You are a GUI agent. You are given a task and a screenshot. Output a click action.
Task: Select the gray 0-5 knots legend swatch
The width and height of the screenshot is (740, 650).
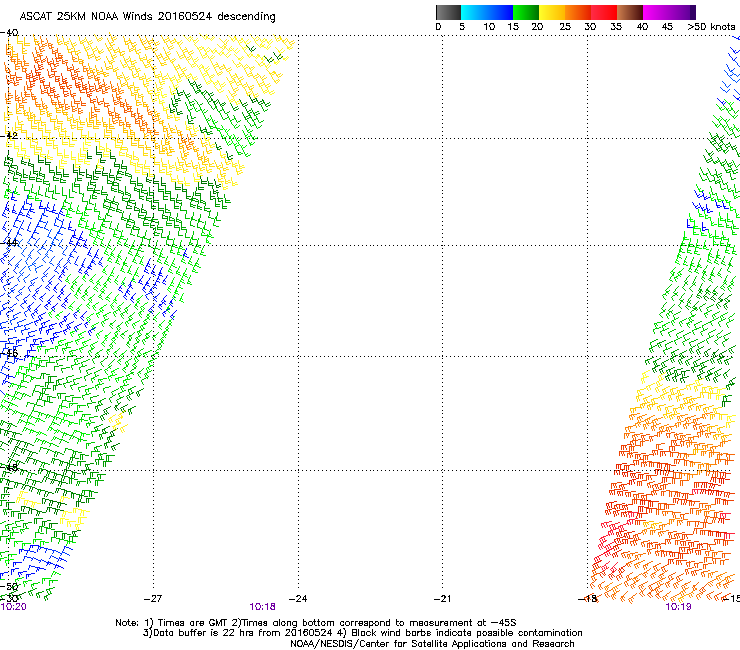click(x=448, y=12)
